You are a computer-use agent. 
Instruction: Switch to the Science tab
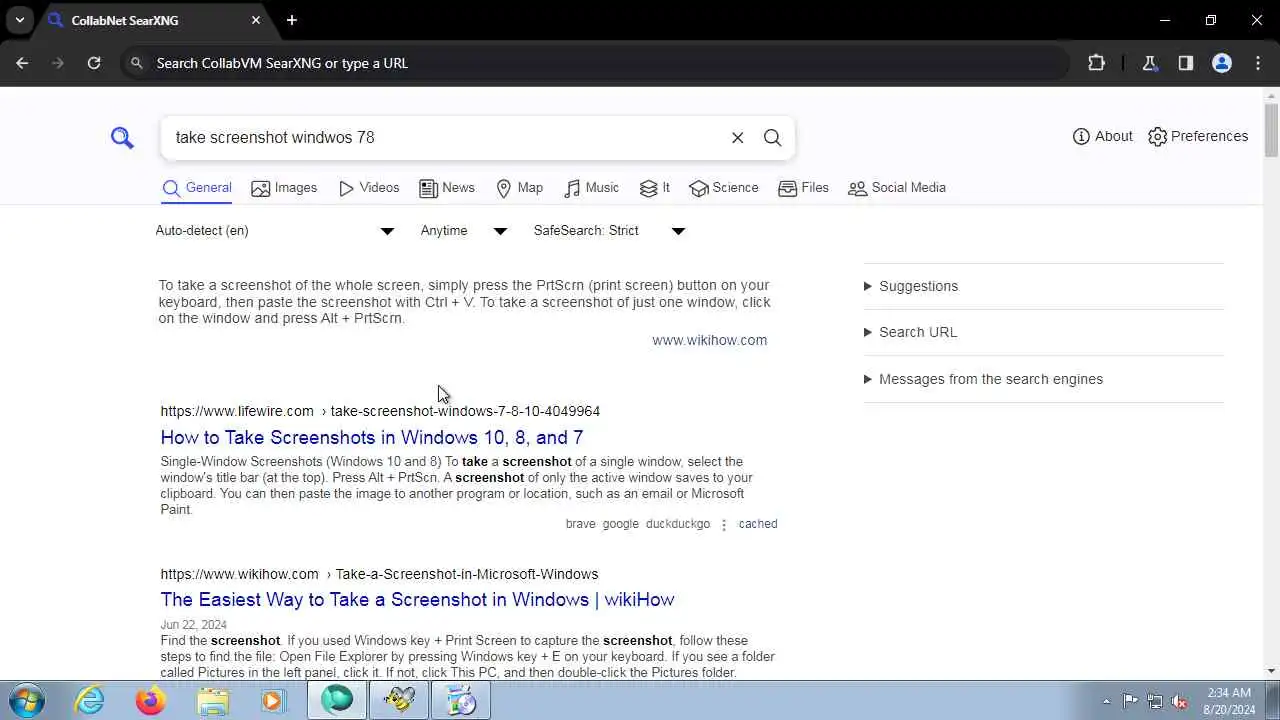(x=724, y=188)
